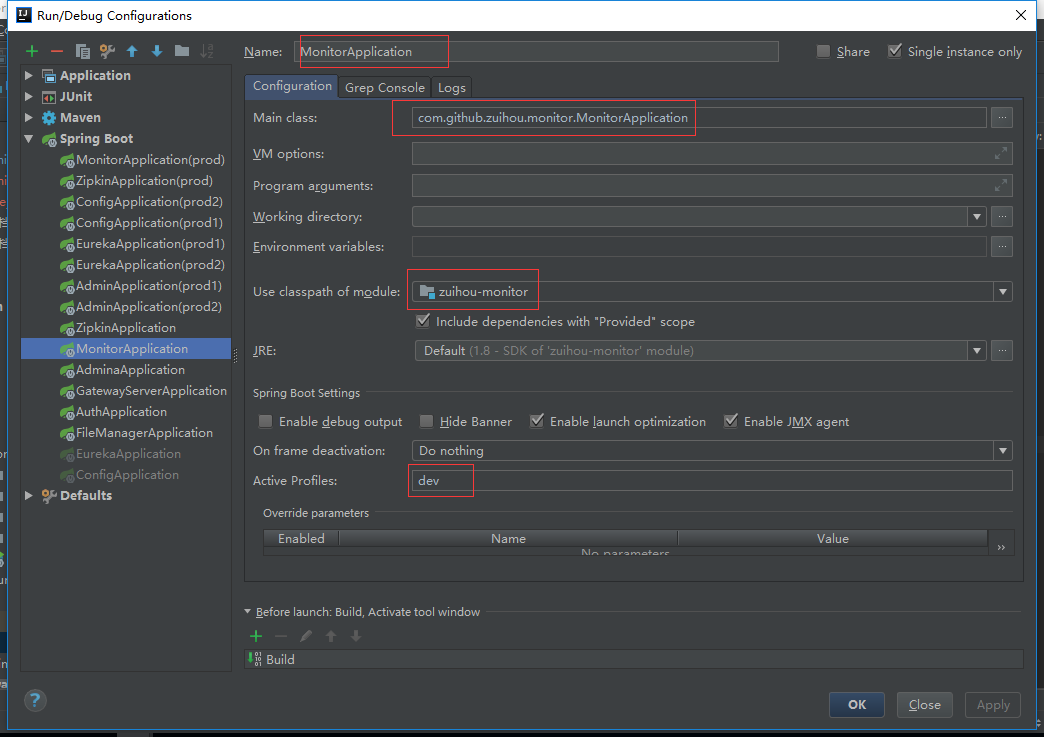Screen dimensions: 1044x737
Task: Click Apply button
Action: tap(993, 704)
